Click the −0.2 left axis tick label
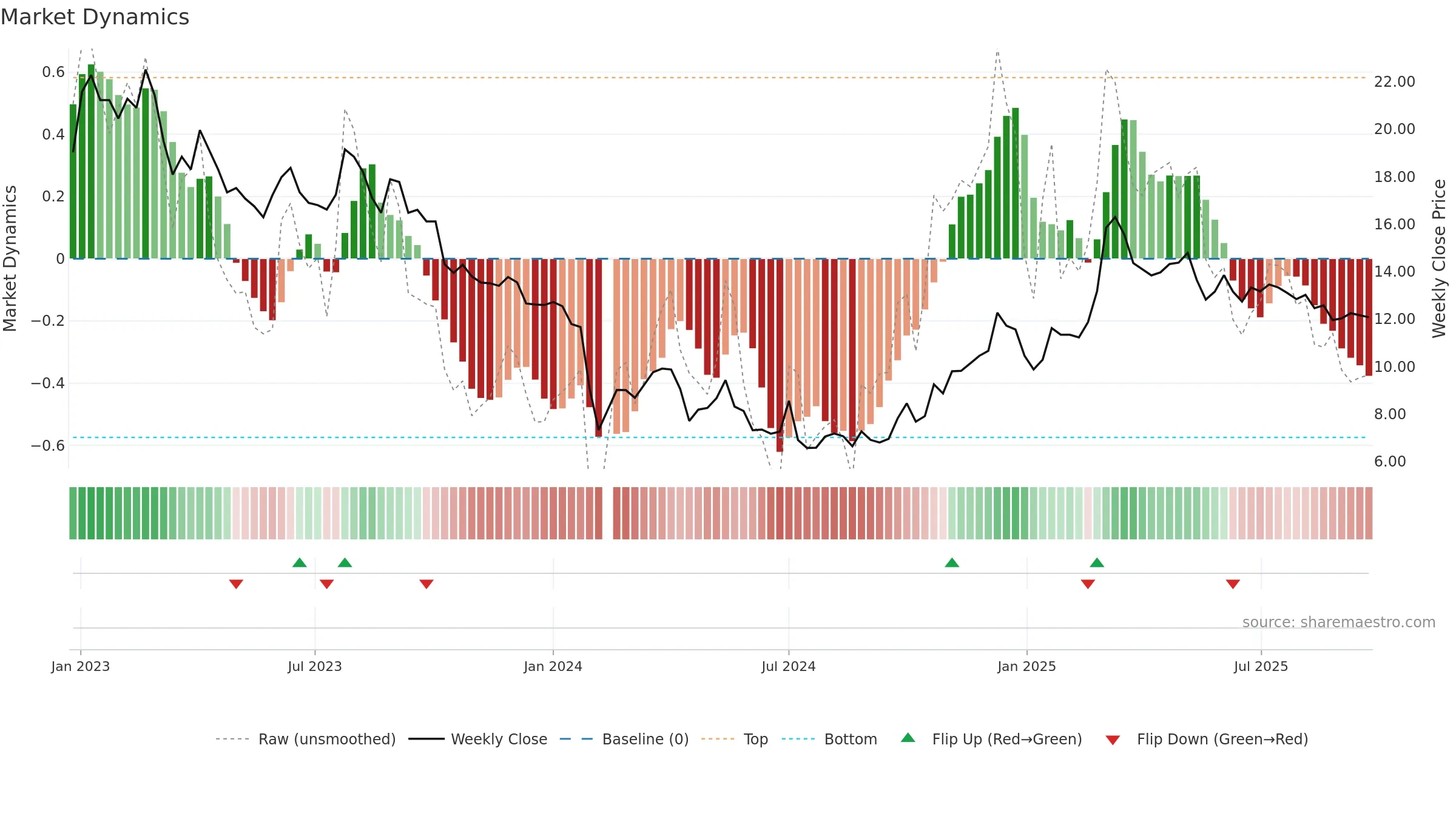This screenshot has height=819, width=1456. click(48, 321)
